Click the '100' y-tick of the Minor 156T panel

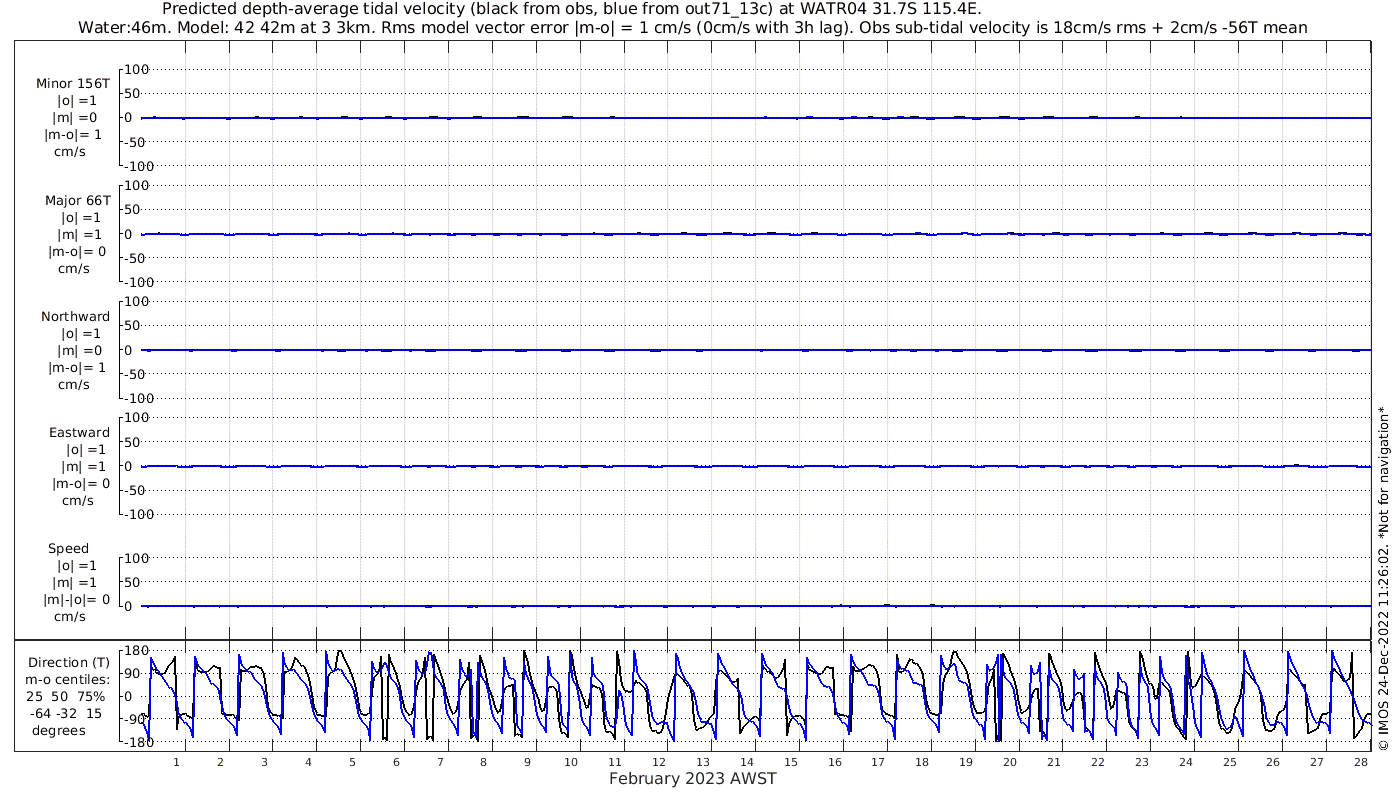pyautogui.click(x=136, y=69)
